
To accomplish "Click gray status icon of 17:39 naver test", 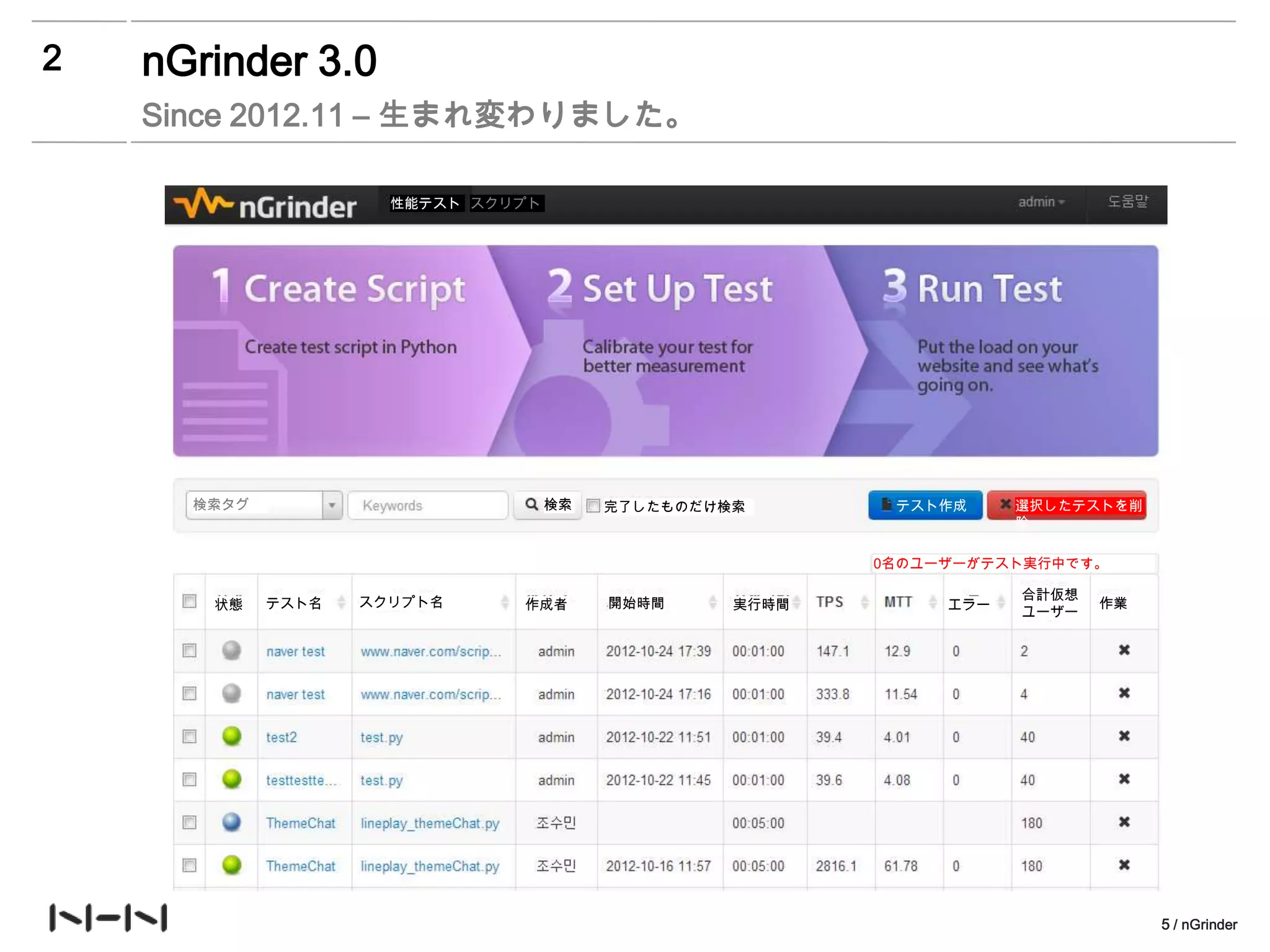I will click(231, 650).
